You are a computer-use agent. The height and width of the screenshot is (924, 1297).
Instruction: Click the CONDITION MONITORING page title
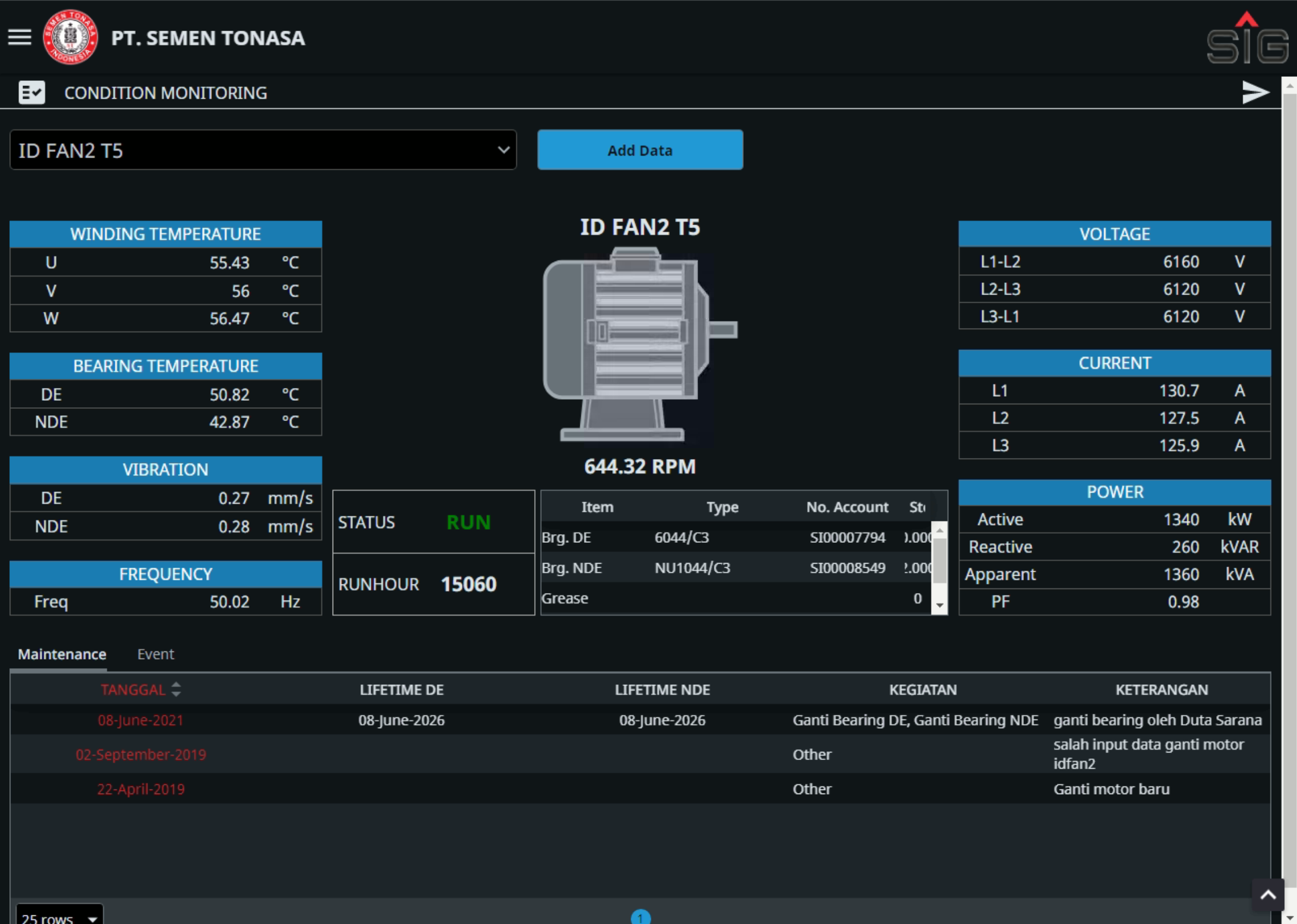coord(166,92)
